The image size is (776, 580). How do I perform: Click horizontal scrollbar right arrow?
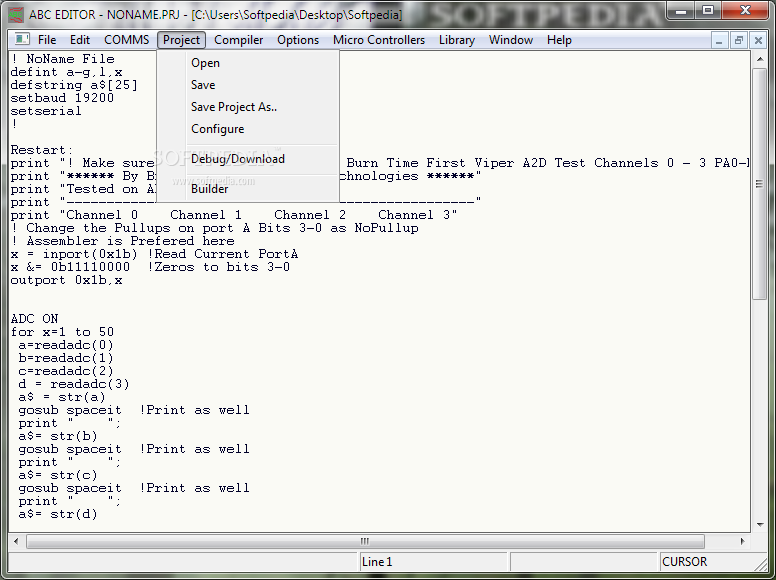click(743, 541)
